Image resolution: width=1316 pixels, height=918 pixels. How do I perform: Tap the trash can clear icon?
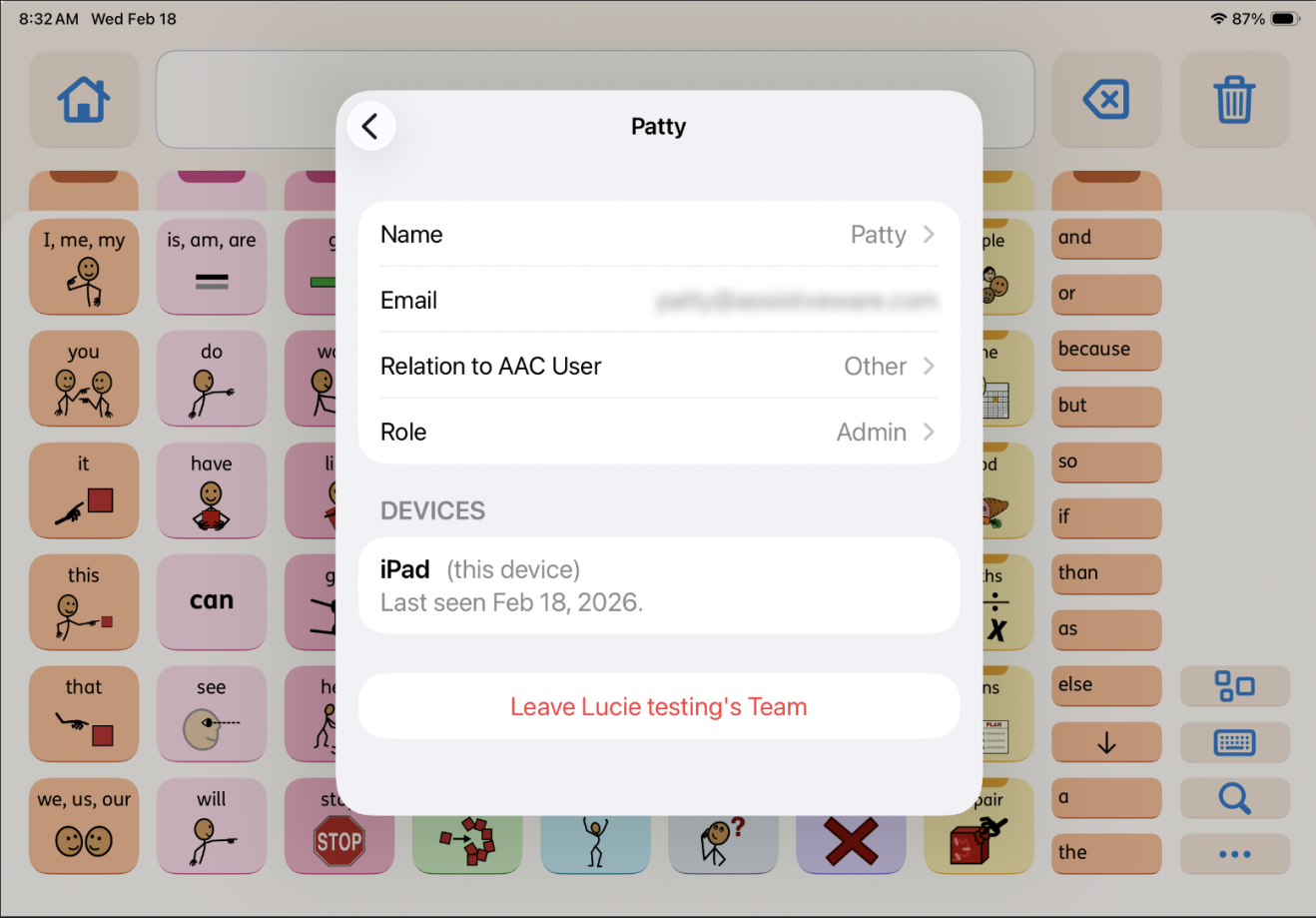click(x=1234, y=100)
